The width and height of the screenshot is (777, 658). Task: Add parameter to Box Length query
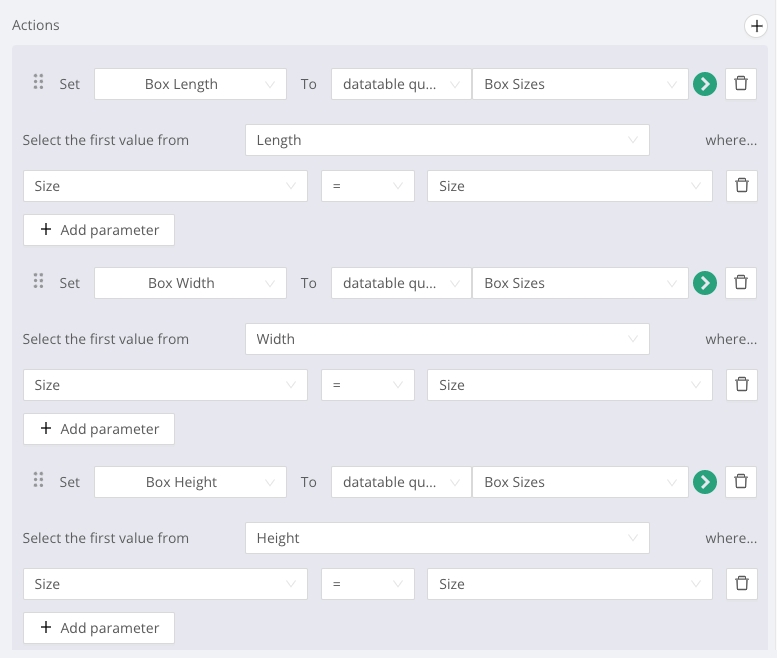coord(99,230)
